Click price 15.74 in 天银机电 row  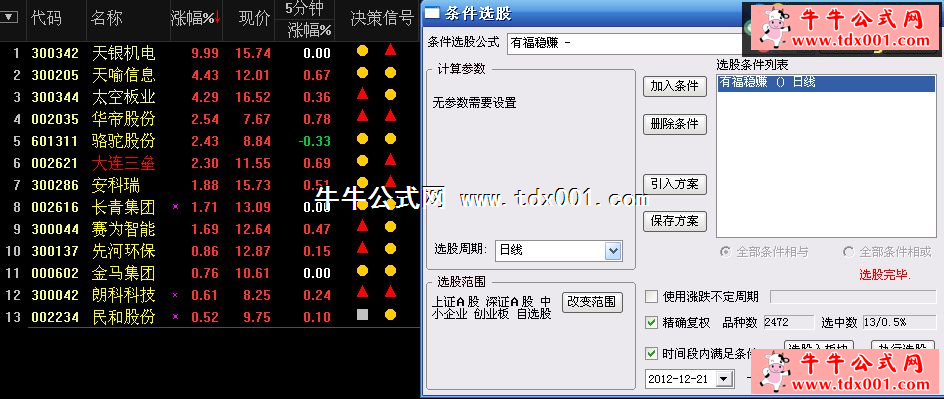click(253, 53)
